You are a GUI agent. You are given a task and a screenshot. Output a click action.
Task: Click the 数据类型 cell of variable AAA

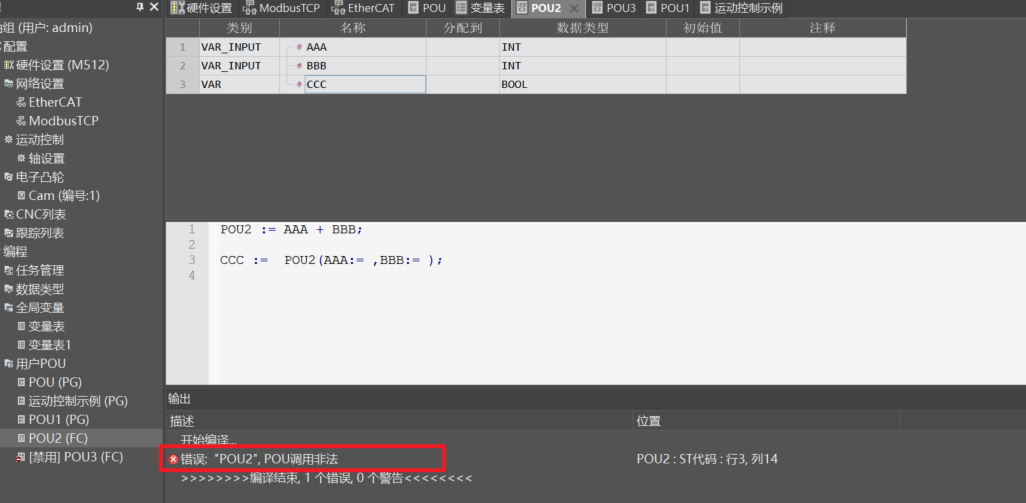tap(582, 47)
